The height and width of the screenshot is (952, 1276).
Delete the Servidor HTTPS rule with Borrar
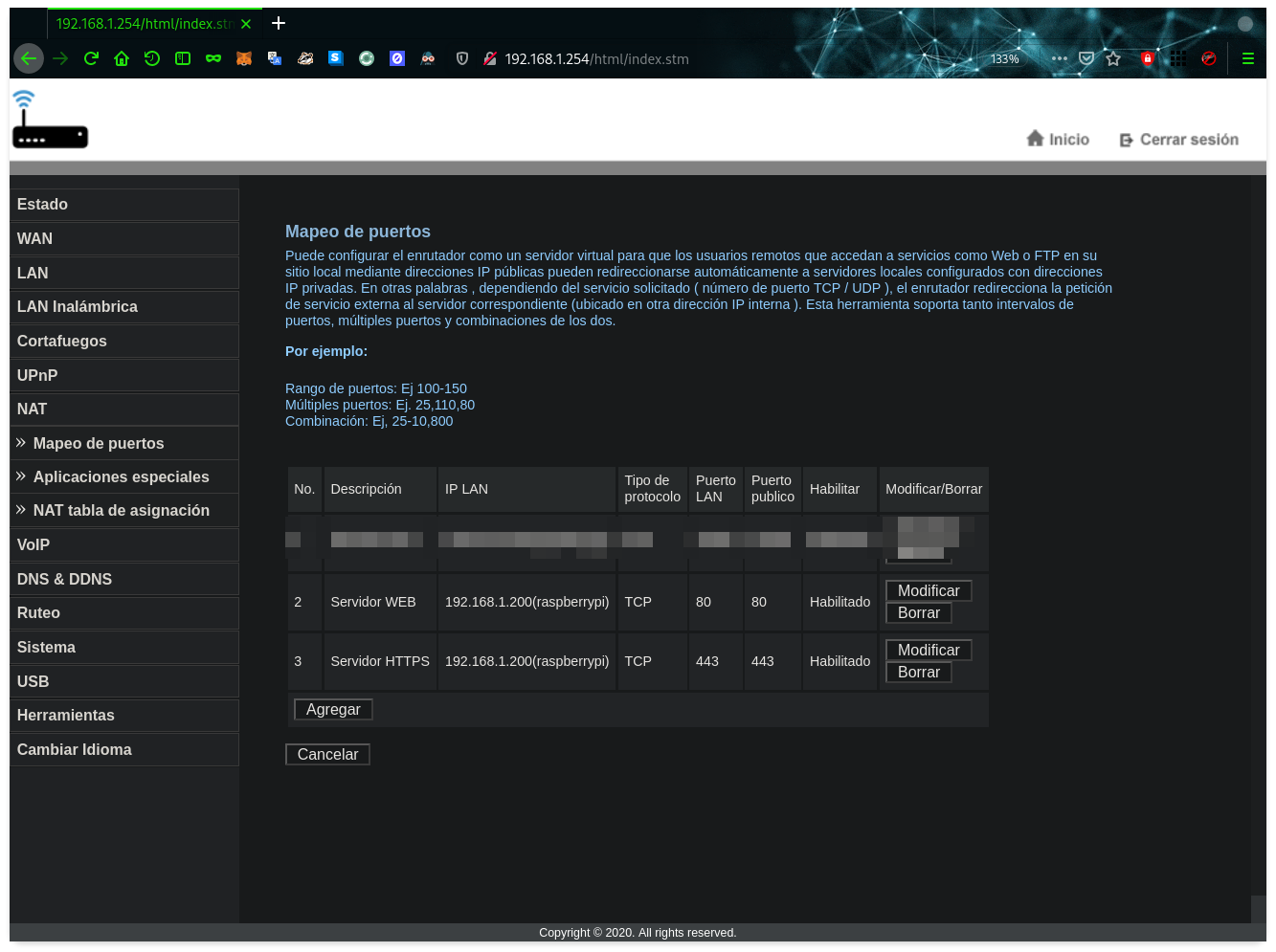click(x=918, y=672)
